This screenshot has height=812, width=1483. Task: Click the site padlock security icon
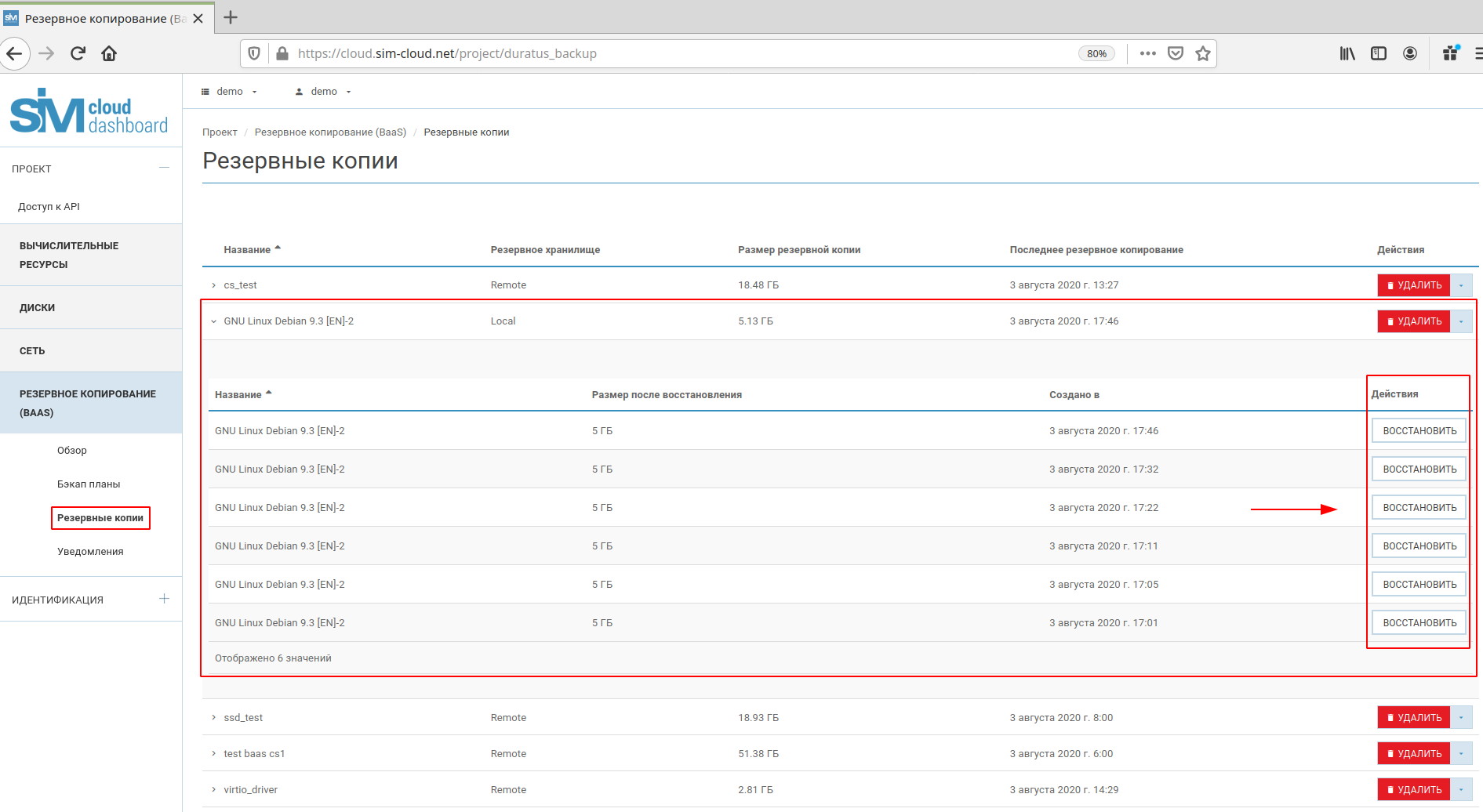pyautogui.click(x=282, y=53)
